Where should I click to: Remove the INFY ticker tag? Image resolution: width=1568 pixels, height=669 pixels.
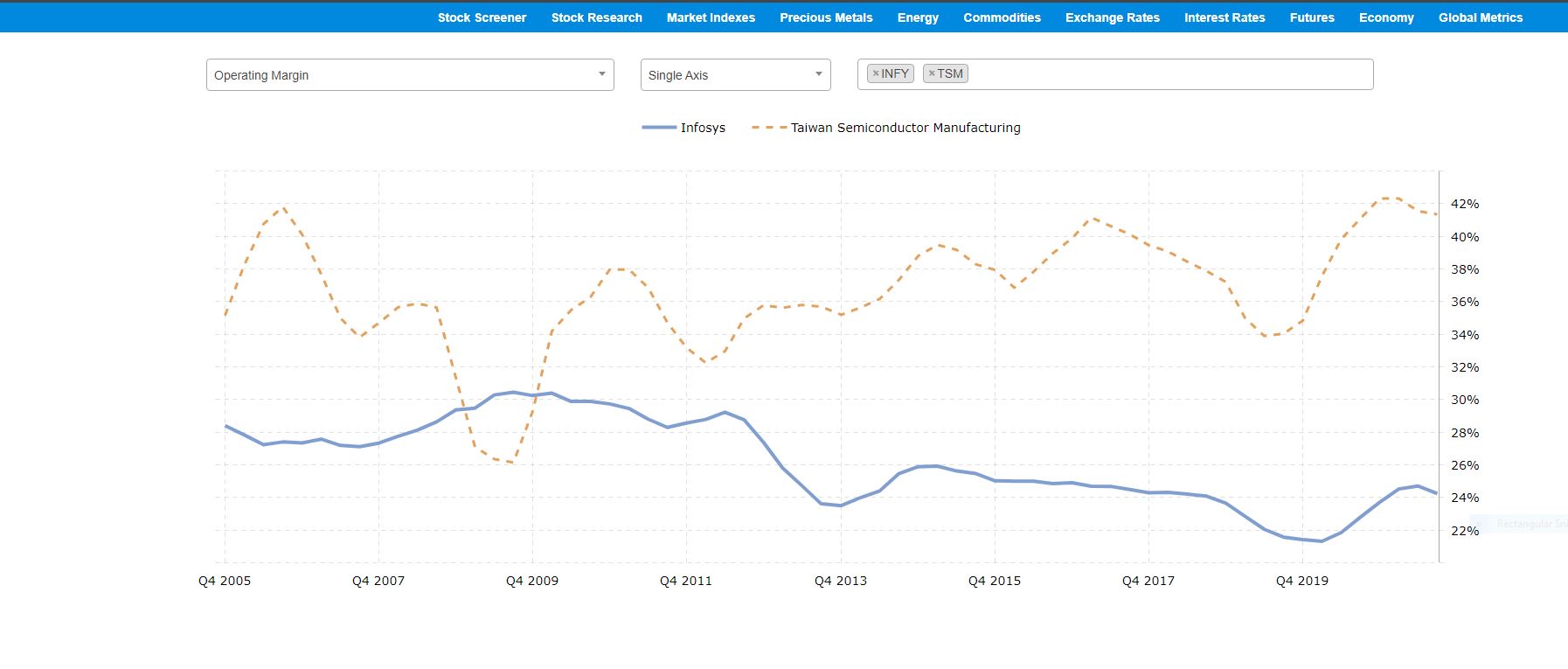tap(876, 73)
